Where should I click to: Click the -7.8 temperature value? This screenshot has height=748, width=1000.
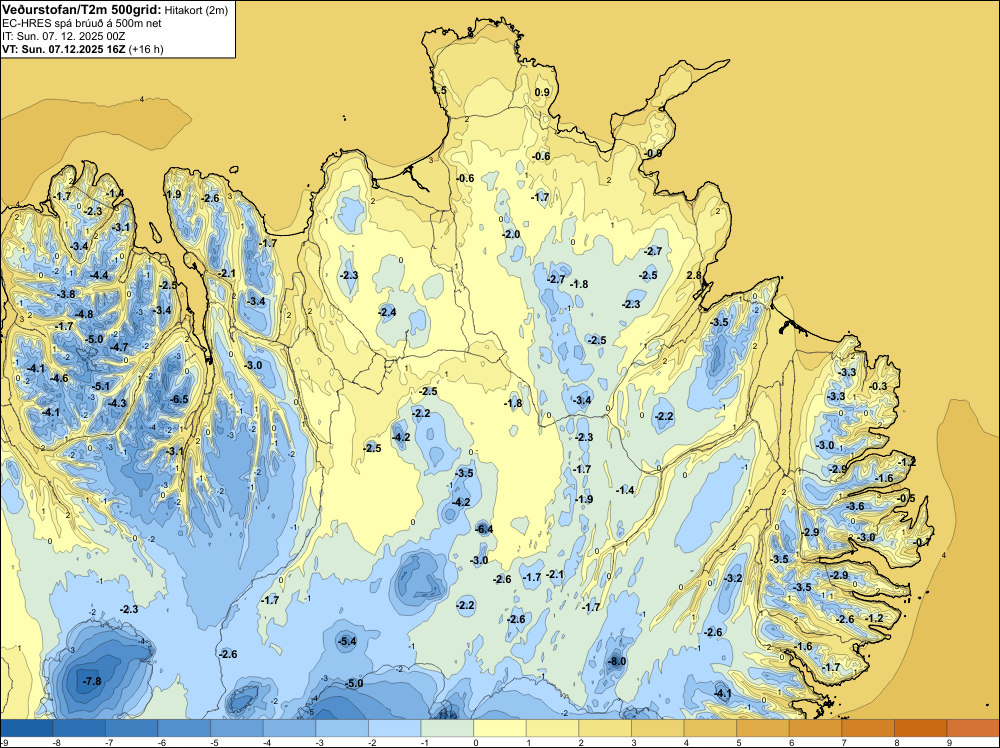92,681
